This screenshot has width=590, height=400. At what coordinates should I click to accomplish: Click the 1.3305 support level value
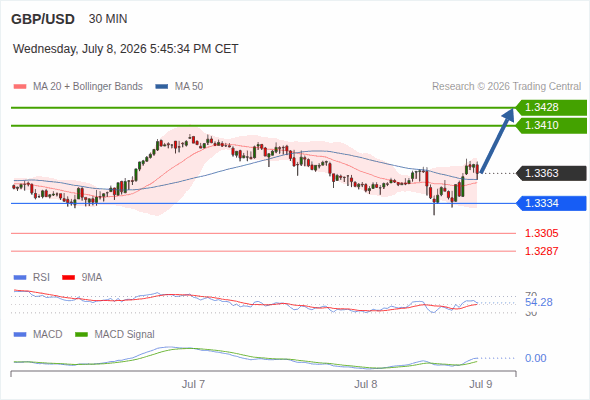point(541,233)
